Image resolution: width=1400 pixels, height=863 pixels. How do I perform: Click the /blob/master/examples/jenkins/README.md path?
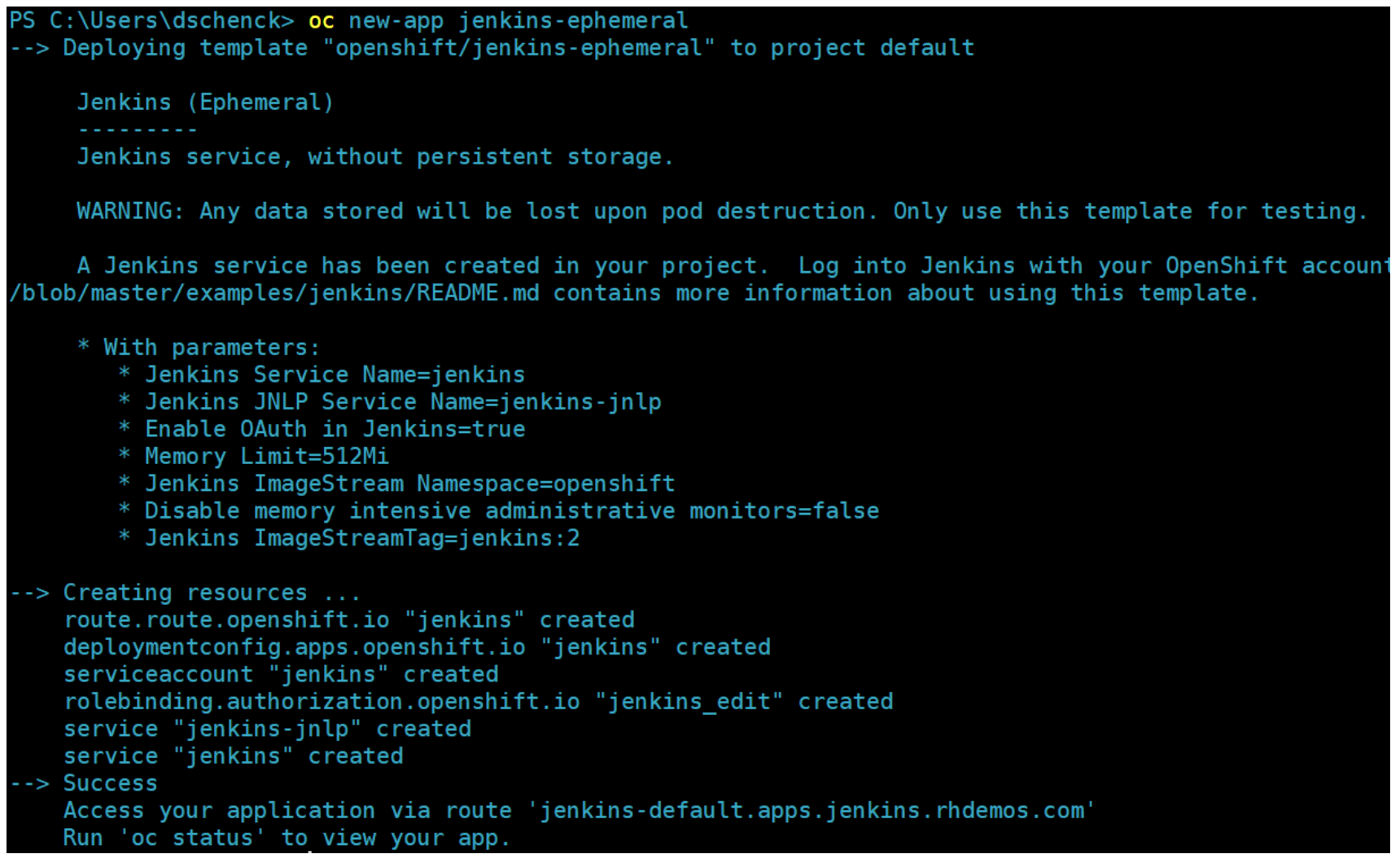coord(274,293)
